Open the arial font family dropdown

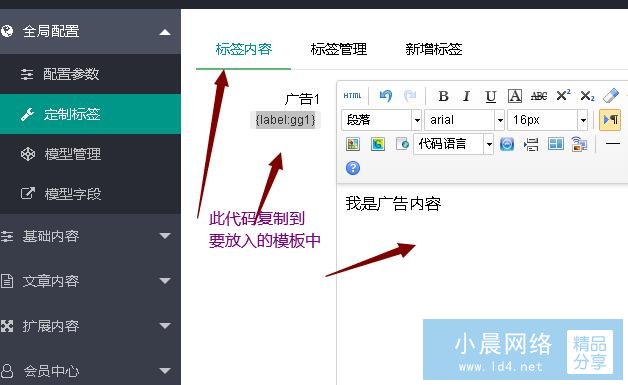click(x=465, y=120)
